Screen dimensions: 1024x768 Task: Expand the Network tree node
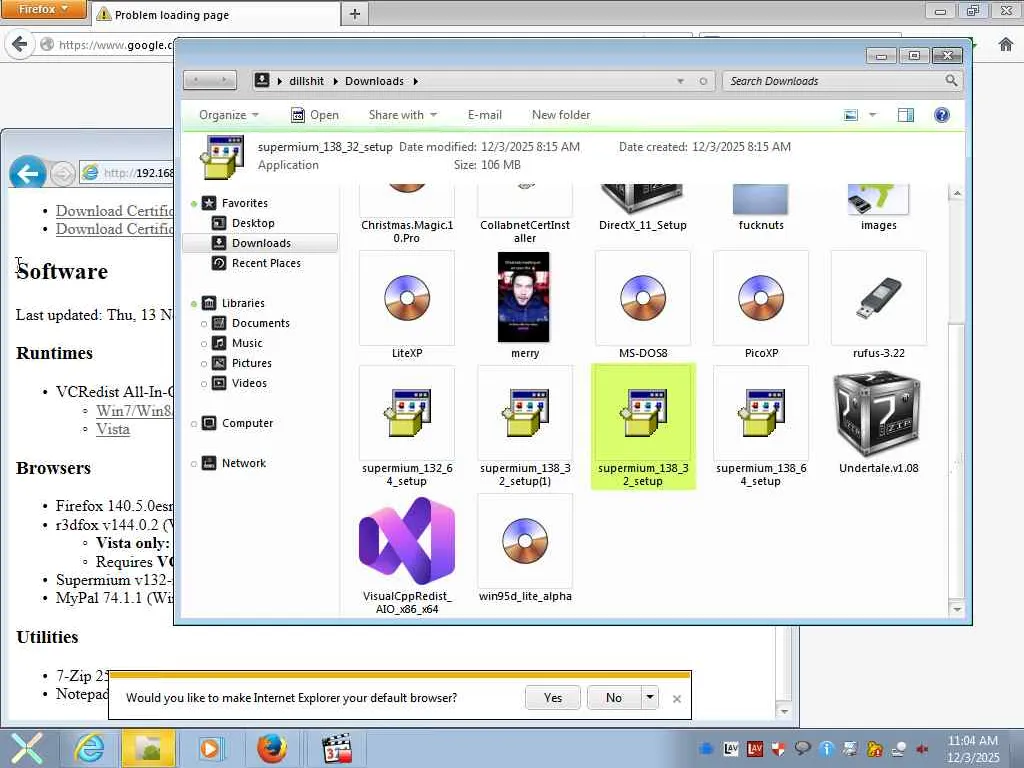tap(194, 464)
